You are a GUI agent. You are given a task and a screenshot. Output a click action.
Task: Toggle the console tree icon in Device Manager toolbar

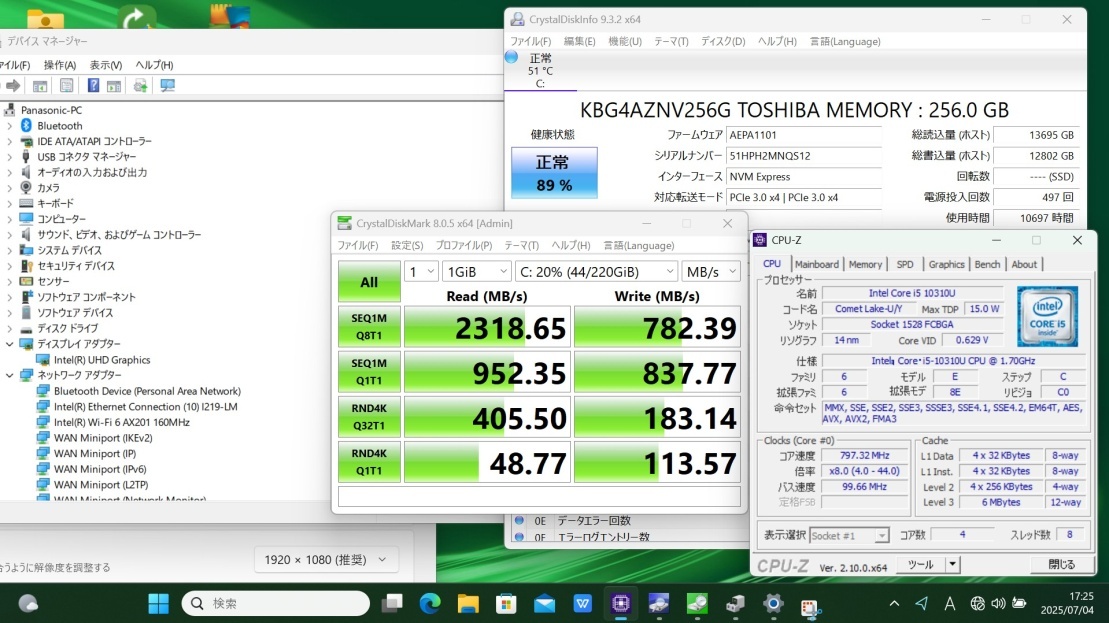40,86
